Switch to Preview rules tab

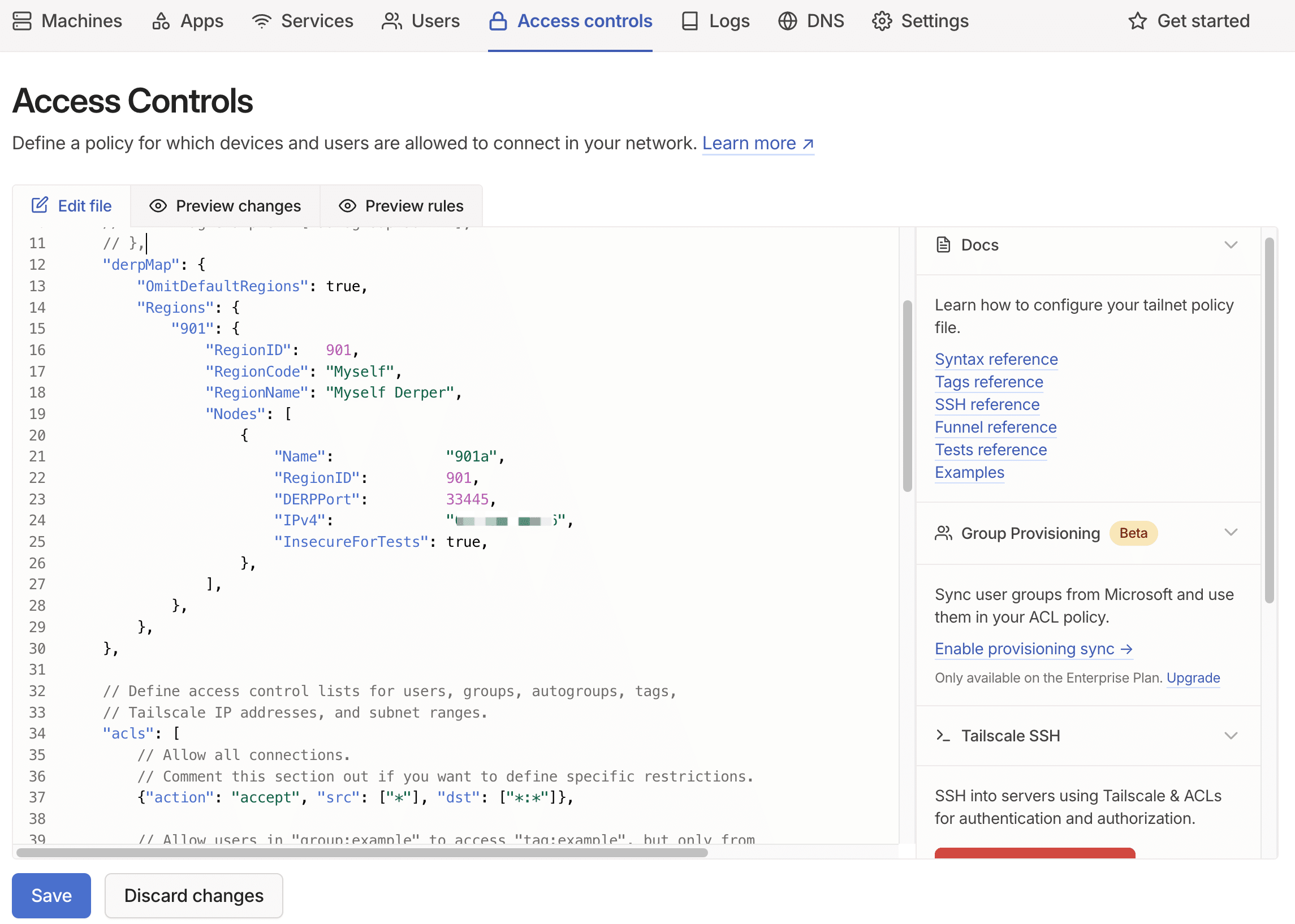401,205
